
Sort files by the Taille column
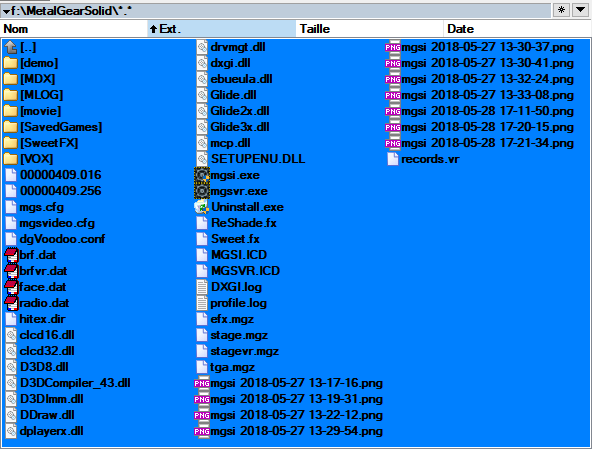point(369,29)
